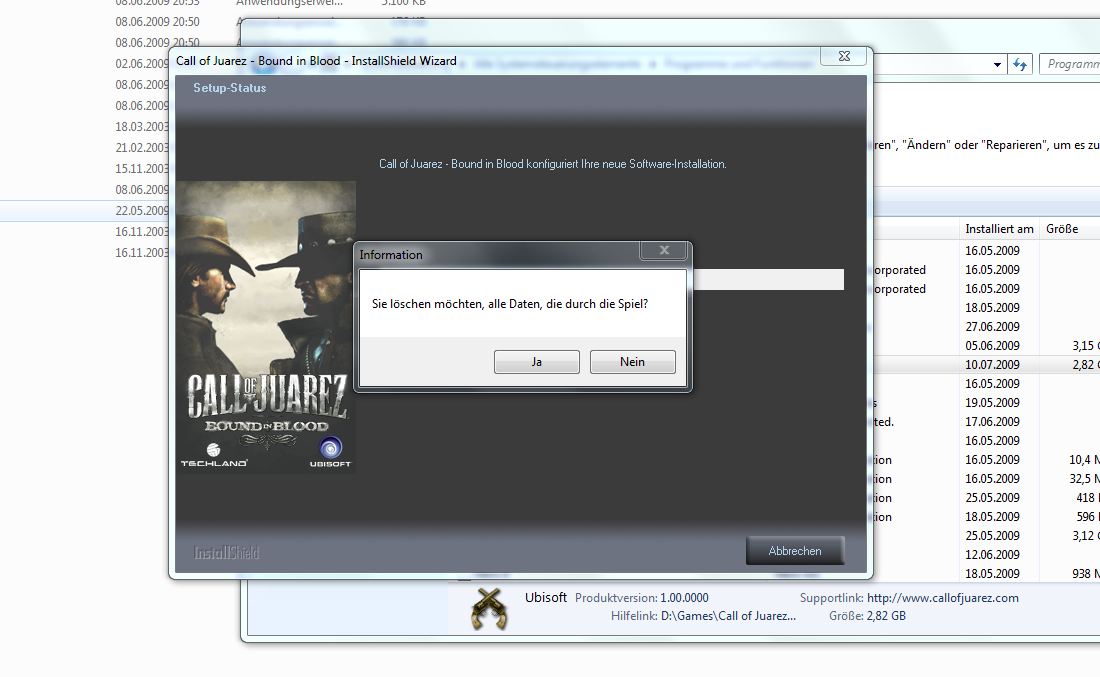Click the 'Ubisoft' publisher name in details pane

tap(546, 597)
